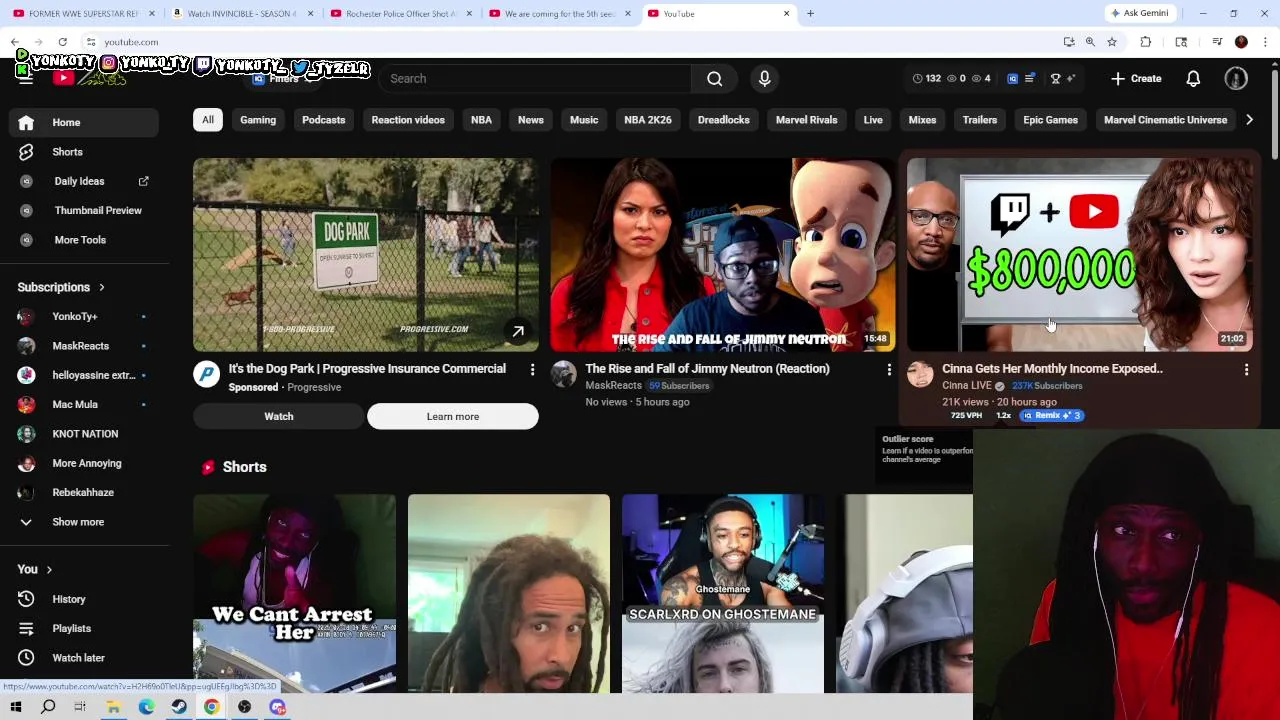Open the Jimmy Neutron reaction thumbnail

pyautogui.click(x=722, y=254)
